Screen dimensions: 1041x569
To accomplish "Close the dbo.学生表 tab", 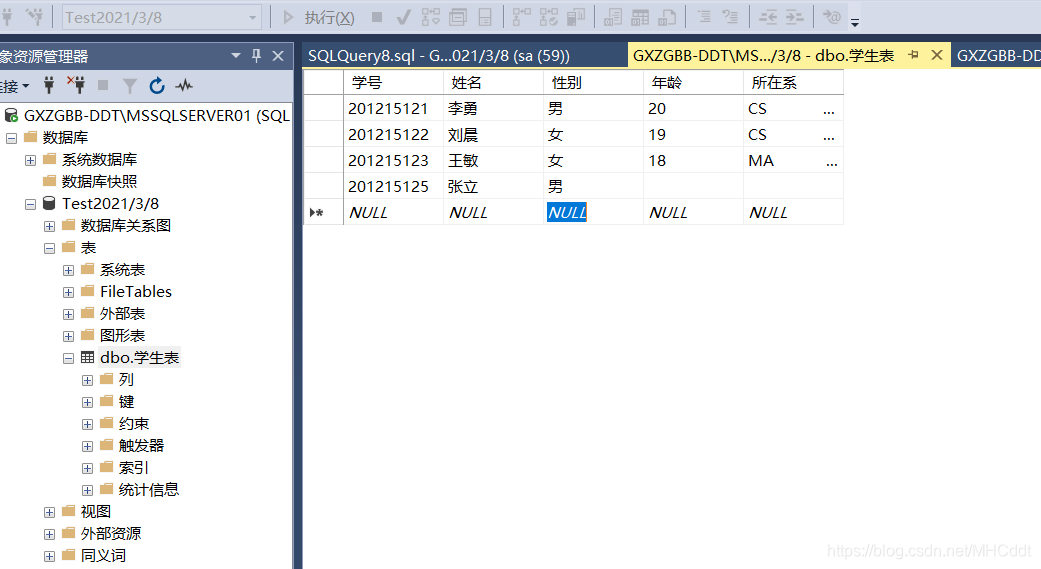I will click(937, 55).
